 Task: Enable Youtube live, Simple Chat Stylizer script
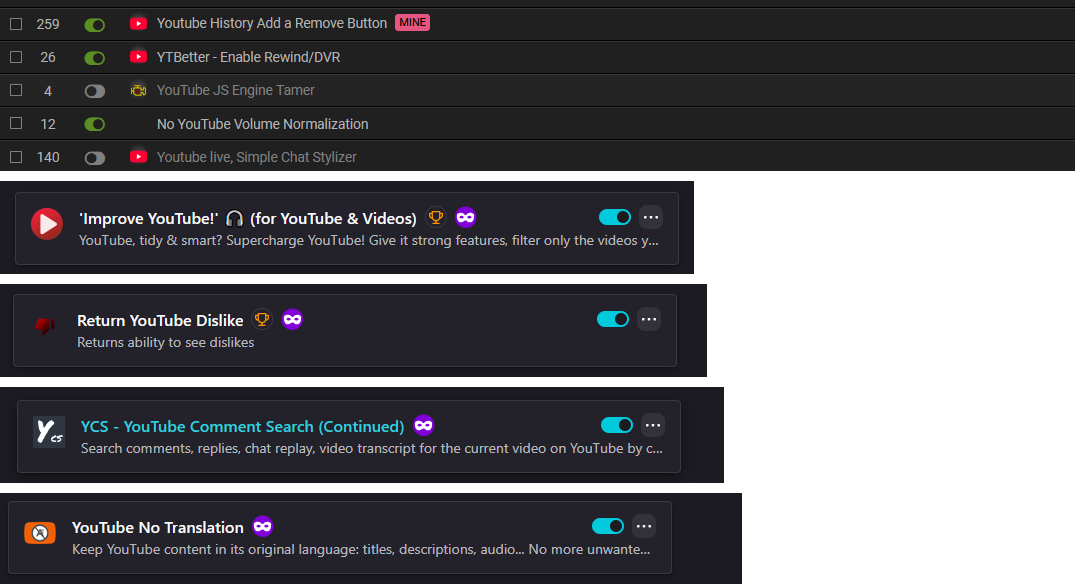pyautogui.click(x=95, y=158)
